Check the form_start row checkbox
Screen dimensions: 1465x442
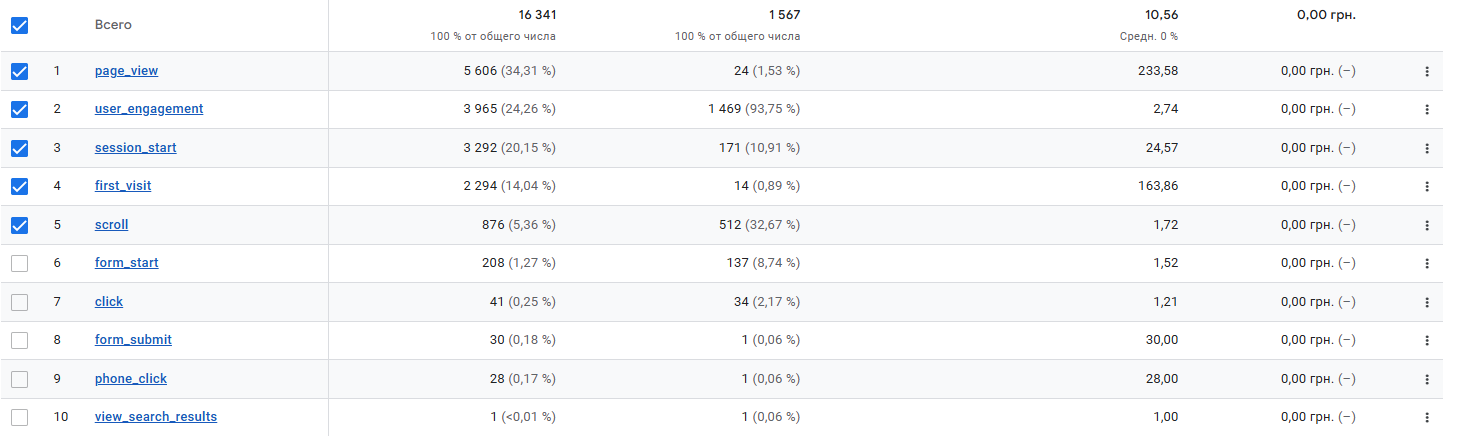pos(19,263)
